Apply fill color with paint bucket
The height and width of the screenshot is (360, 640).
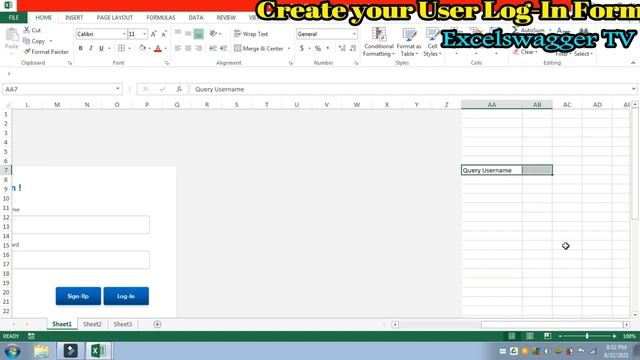click(142, 48)
